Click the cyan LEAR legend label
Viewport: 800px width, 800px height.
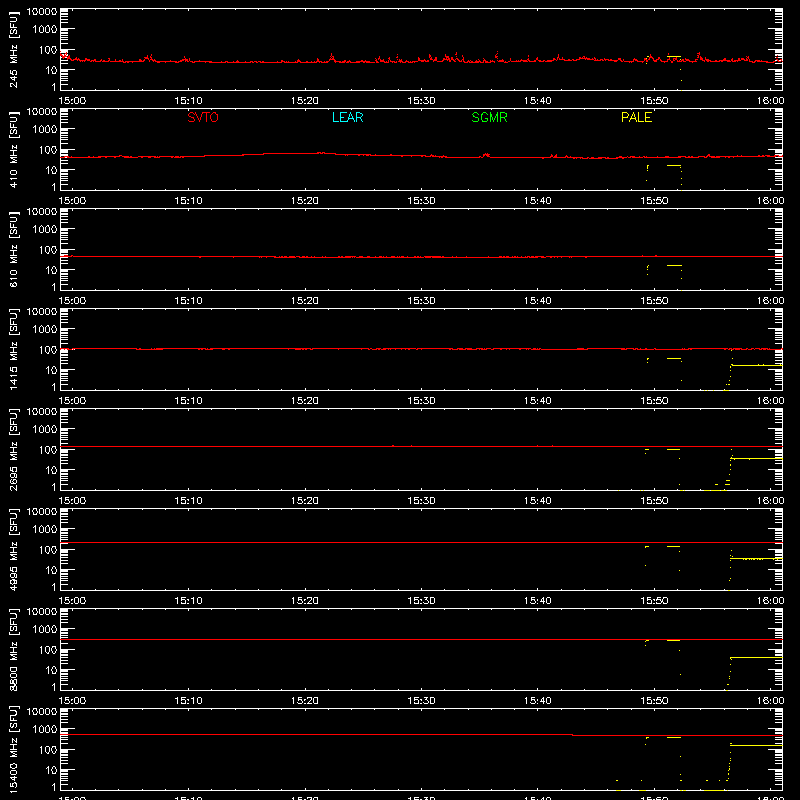(347, 117)
